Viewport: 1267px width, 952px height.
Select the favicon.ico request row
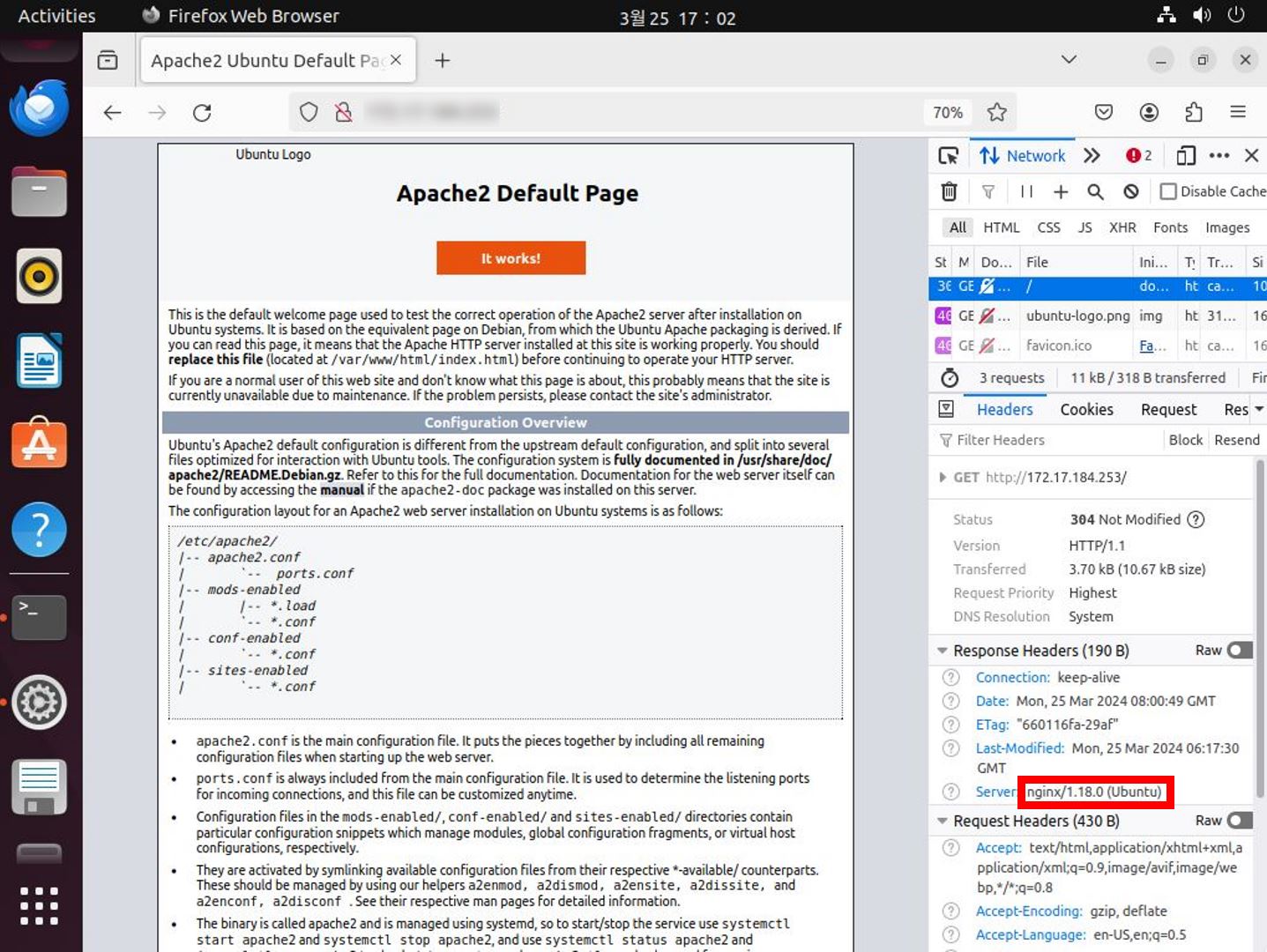tap(1098, 346)
